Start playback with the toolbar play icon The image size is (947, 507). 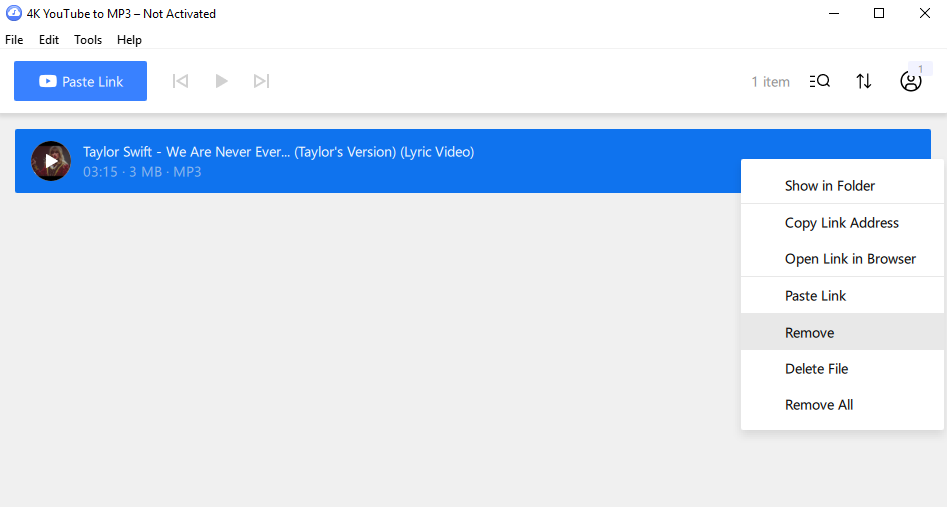click(221, 81)
